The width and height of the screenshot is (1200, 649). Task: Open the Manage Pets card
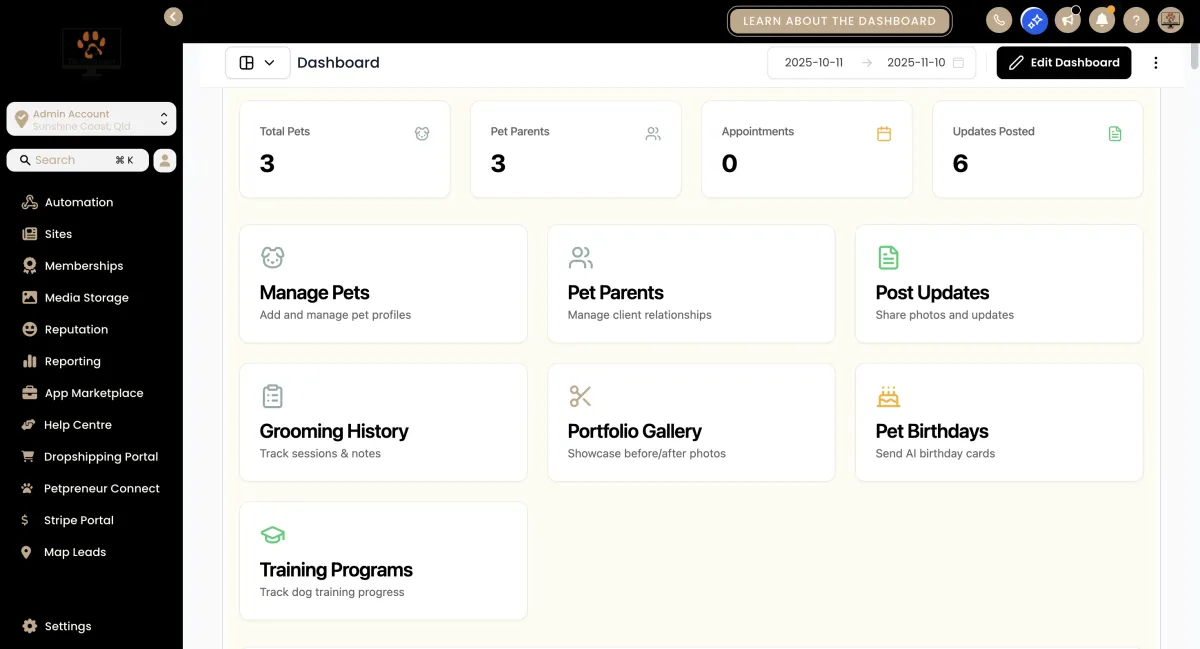coord(383,284)
